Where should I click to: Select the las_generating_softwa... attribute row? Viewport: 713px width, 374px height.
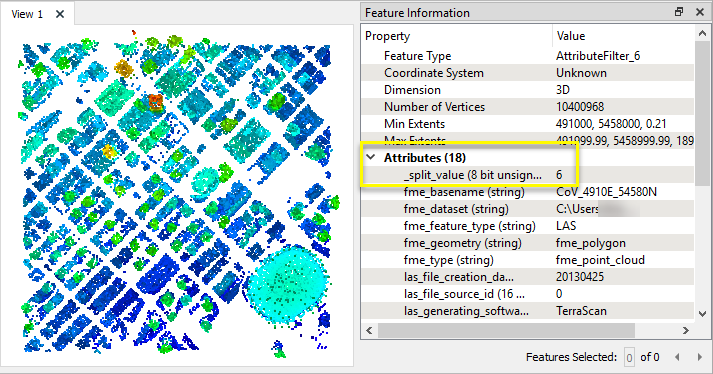coord(527,311)
